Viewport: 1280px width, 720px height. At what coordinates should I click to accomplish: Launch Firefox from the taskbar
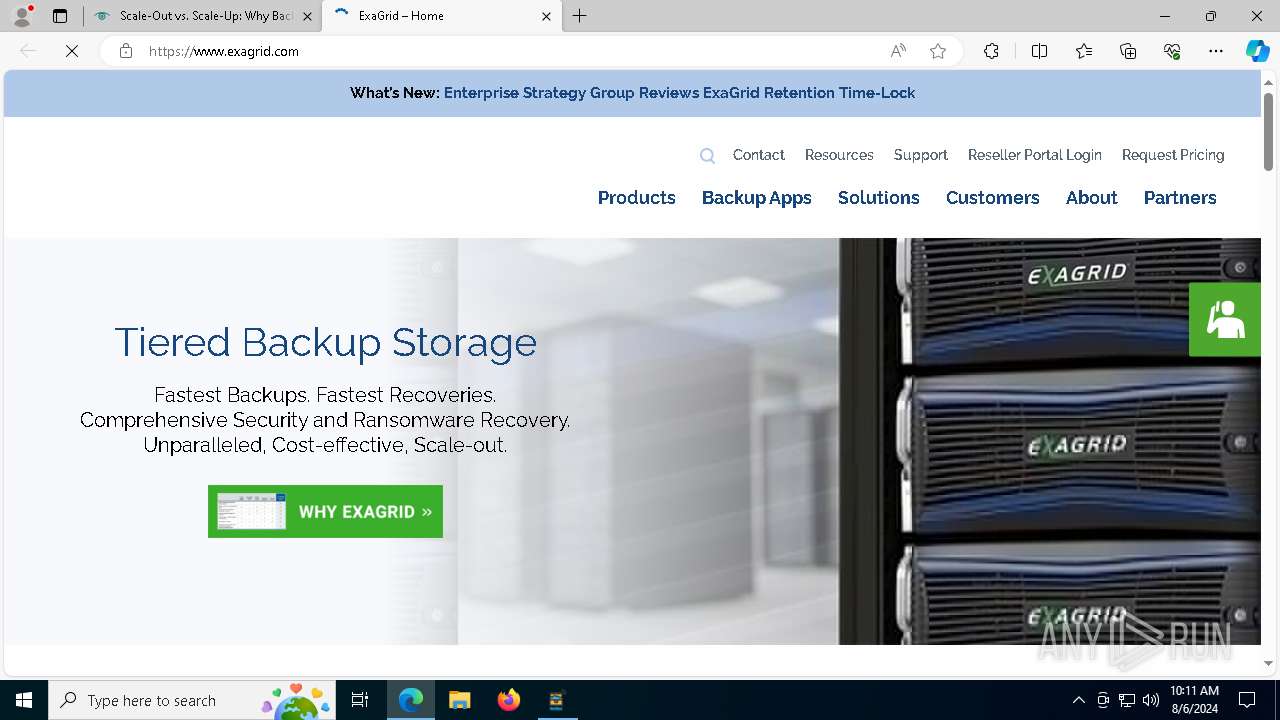pos(509,700)
